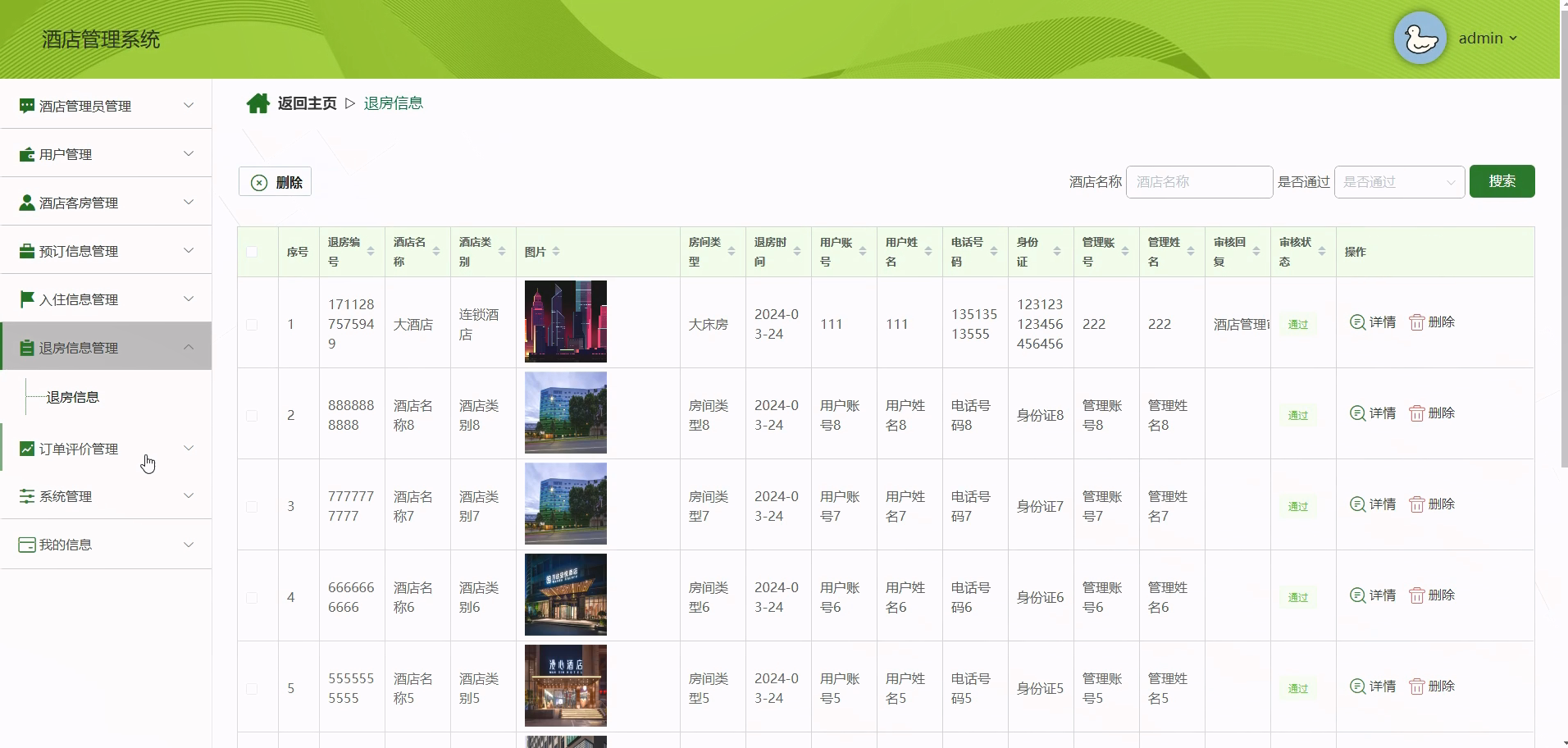Image resolution: width=1568 pixels, height=748 pixels.
Task: Click the admin duck avatar
Action: [x=1420, y=38]
